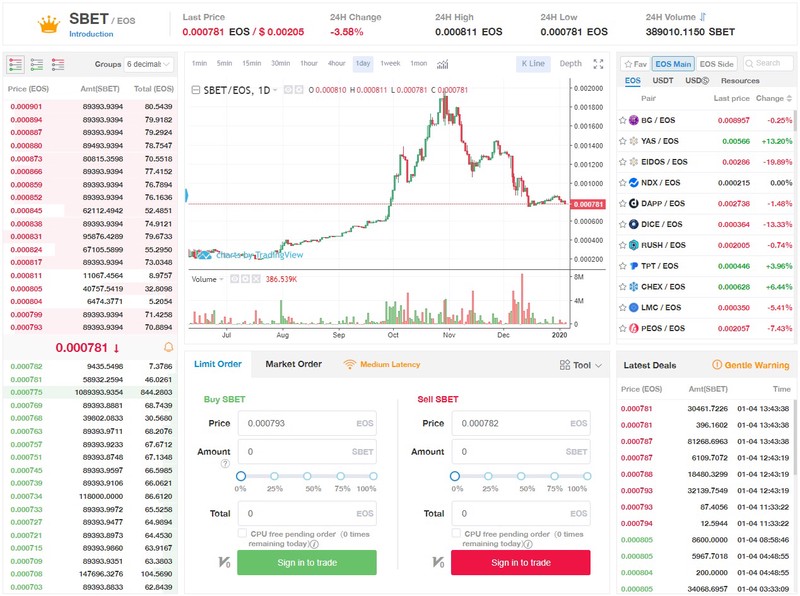
Task: Toggle Depth chart mode
Action: (570, 64)
